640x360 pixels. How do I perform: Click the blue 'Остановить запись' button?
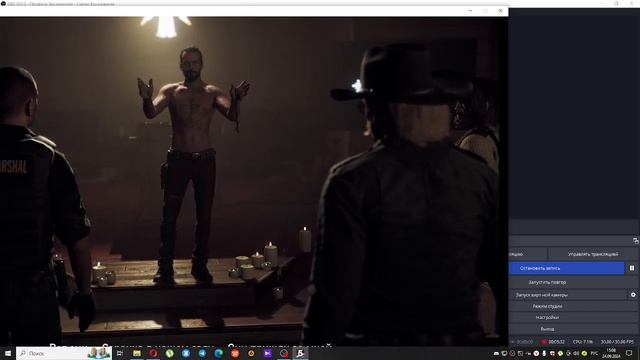click(x=567, y=268)
